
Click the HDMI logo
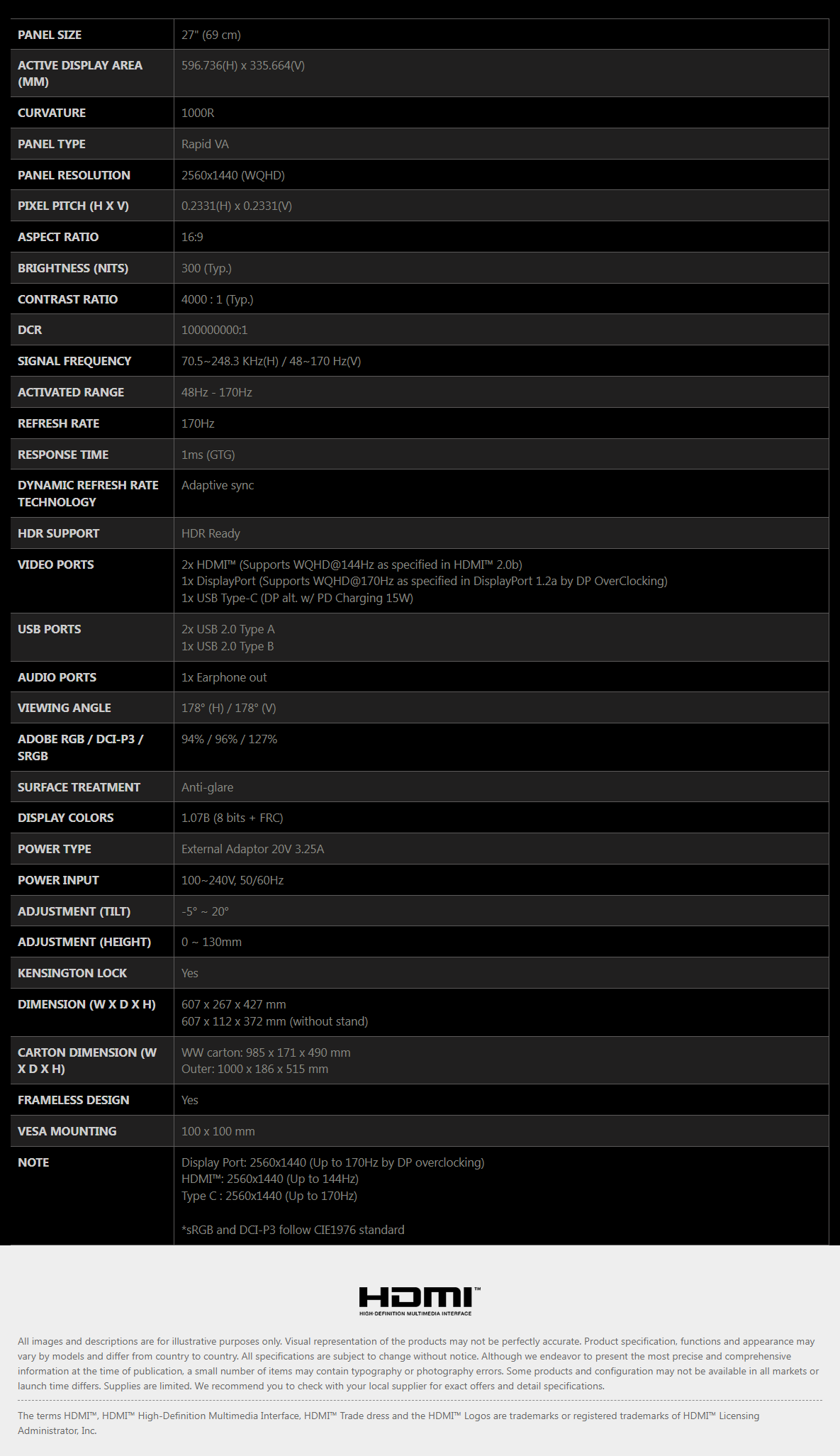click(x=419, y=1301)
